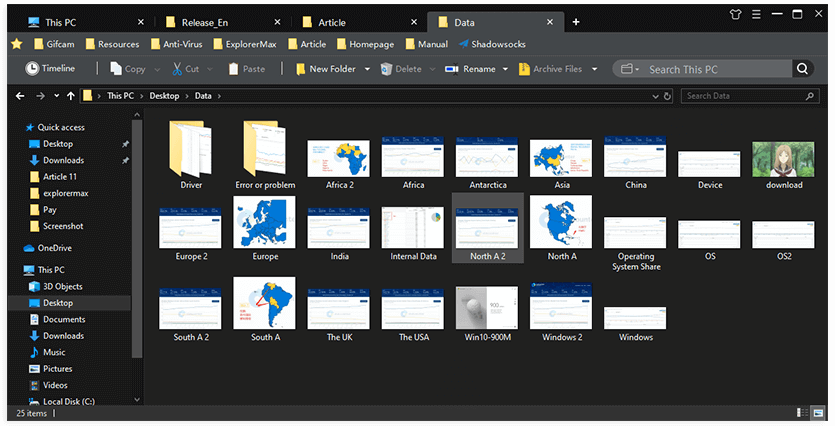The width and height of the screenshot is (835, 426).
Task: Navigate back with the left arrow
Action: (21, 96)
